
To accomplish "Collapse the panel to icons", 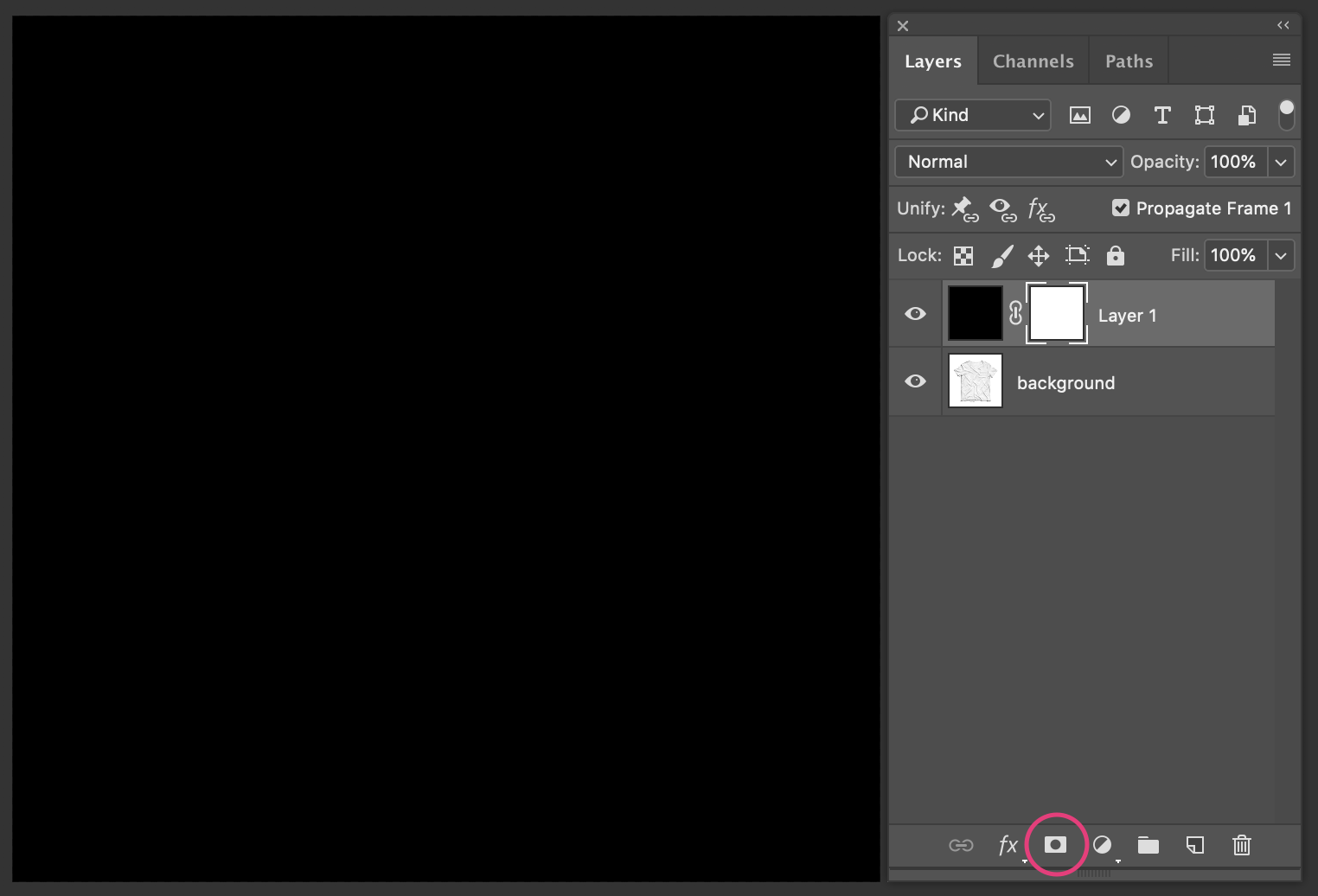I will pos(1281,25).
